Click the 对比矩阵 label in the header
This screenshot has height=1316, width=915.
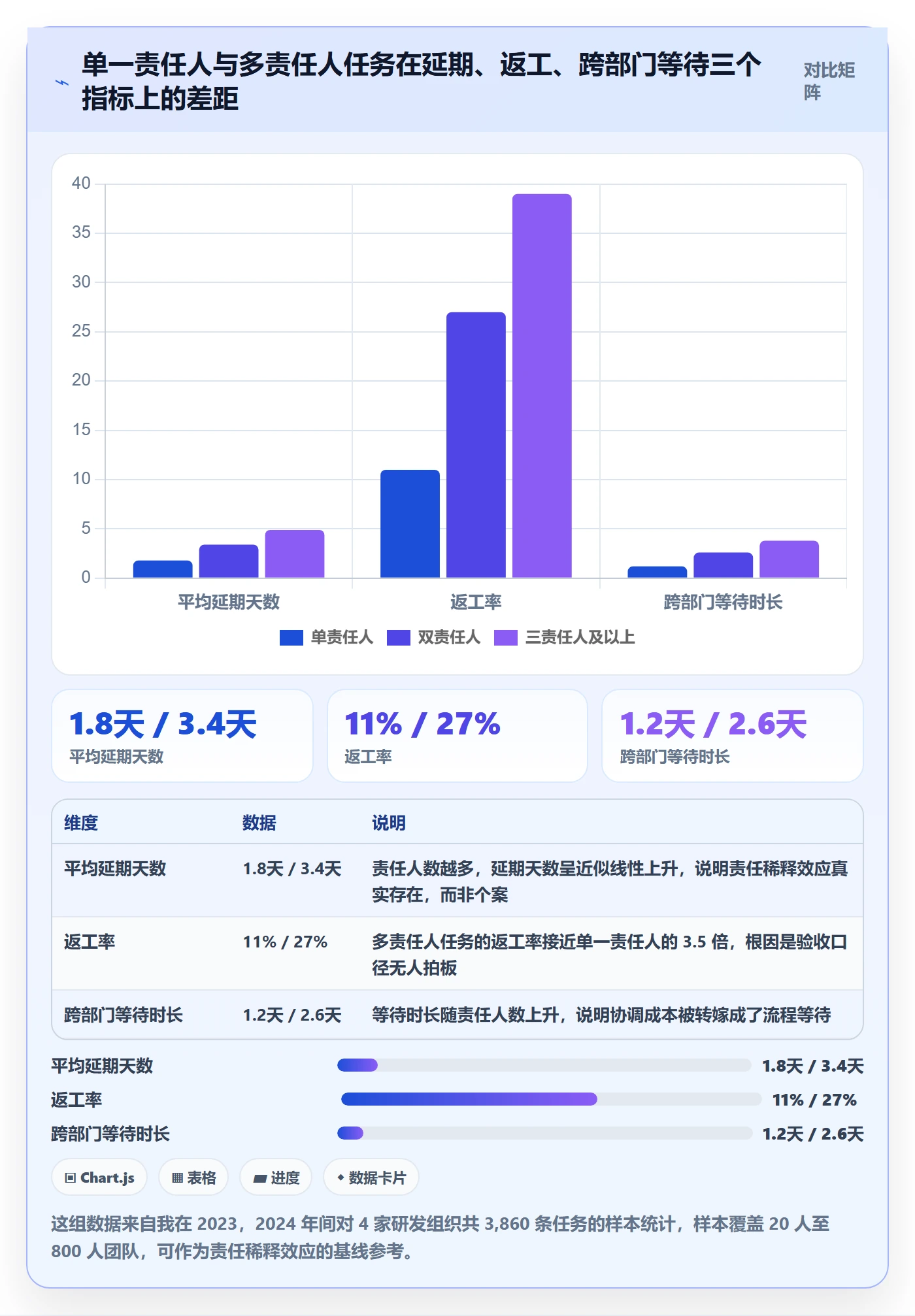[x=829, y=81]
